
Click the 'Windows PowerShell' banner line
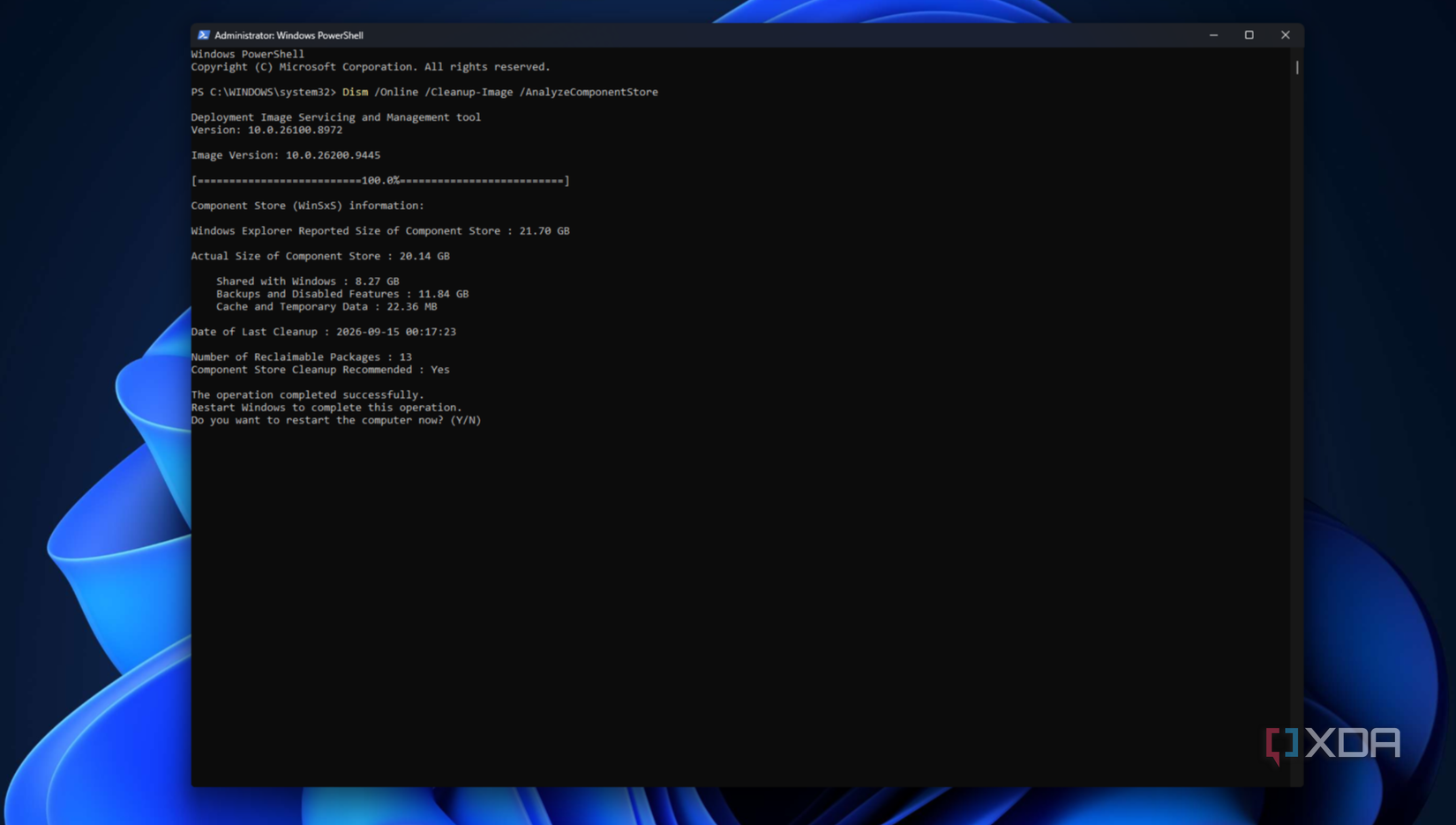tap(248, 55)
